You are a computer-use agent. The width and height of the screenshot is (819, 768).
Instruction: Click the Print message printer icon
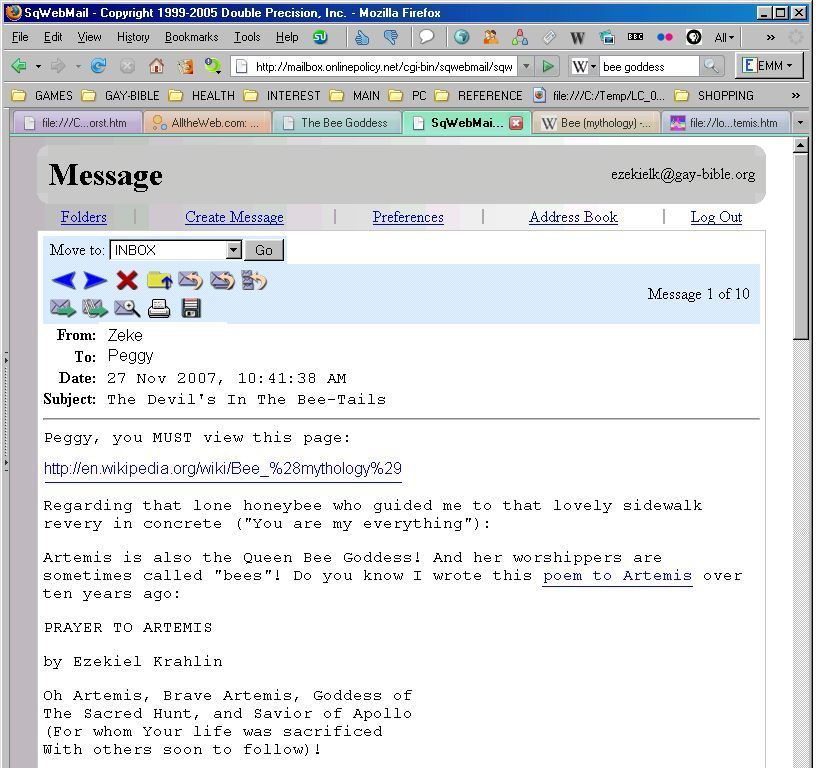(159, 308)
